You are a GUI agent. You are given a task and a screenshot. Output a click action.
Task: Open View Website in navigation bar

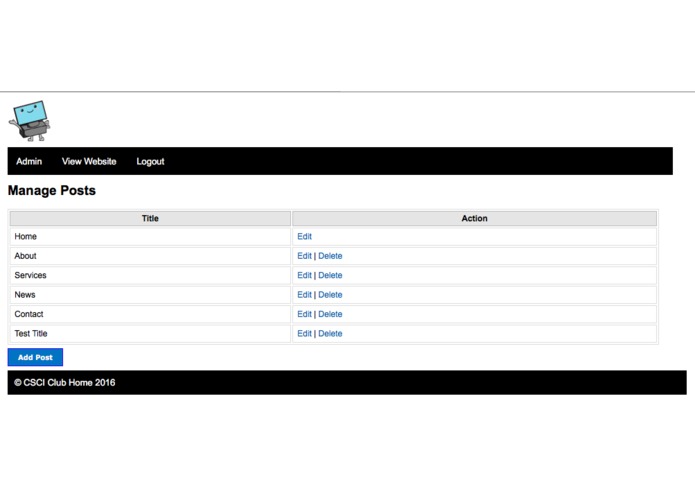click(x=89, y=161)
